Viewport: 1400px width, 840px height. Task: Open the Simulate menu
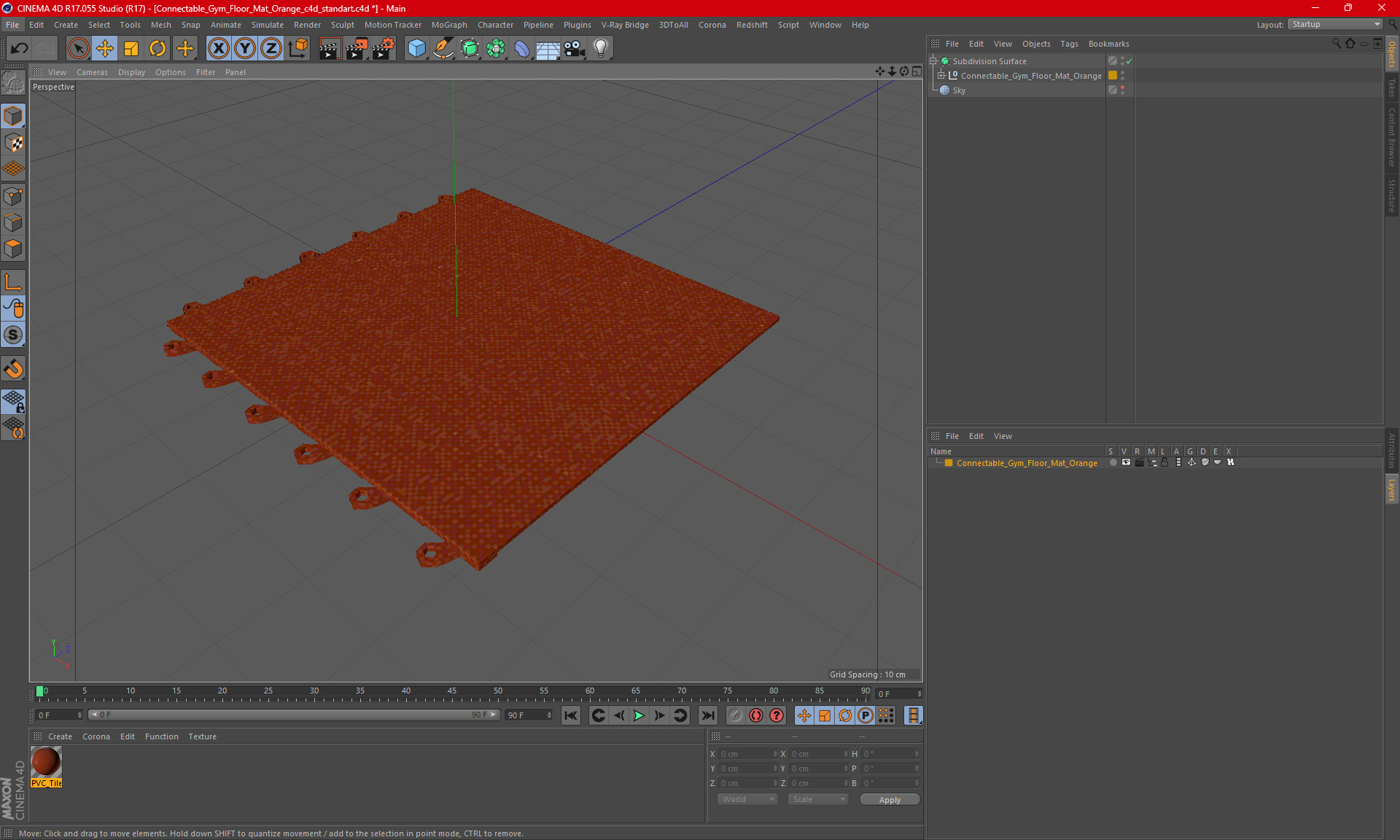coord(268,25)
